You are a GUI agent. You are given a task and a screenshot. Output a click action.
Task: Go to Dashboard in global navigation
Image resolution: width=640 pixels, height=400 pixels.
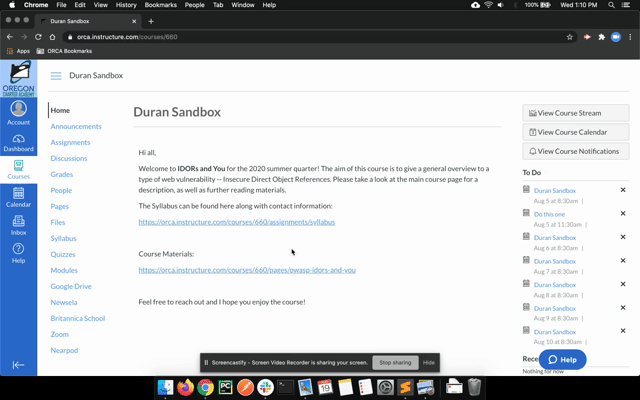(x=18, y=142)
